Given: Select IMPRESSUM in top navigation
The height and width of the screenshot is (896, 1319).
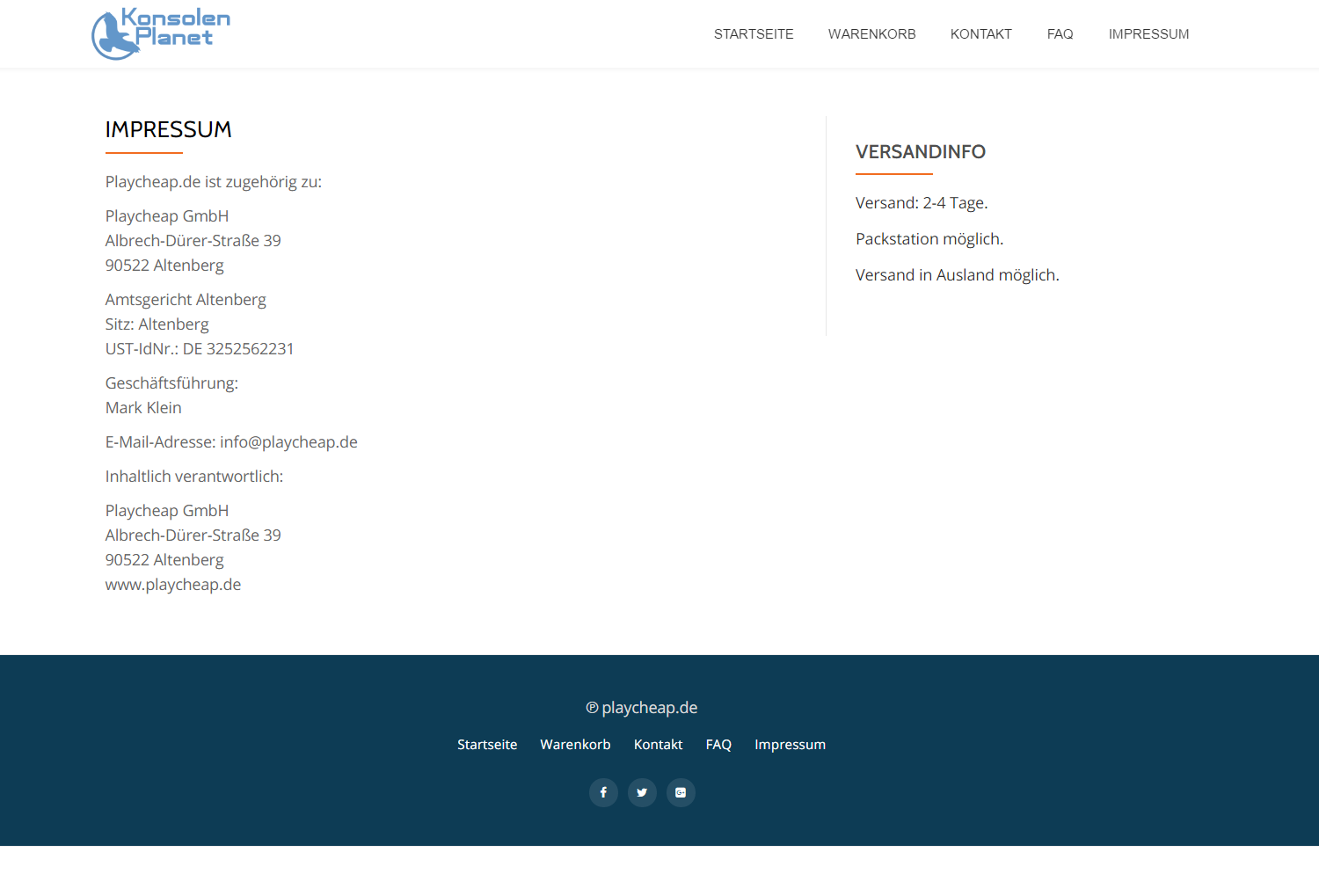Looking at the screenshot, I should (x=1148, y=34).
